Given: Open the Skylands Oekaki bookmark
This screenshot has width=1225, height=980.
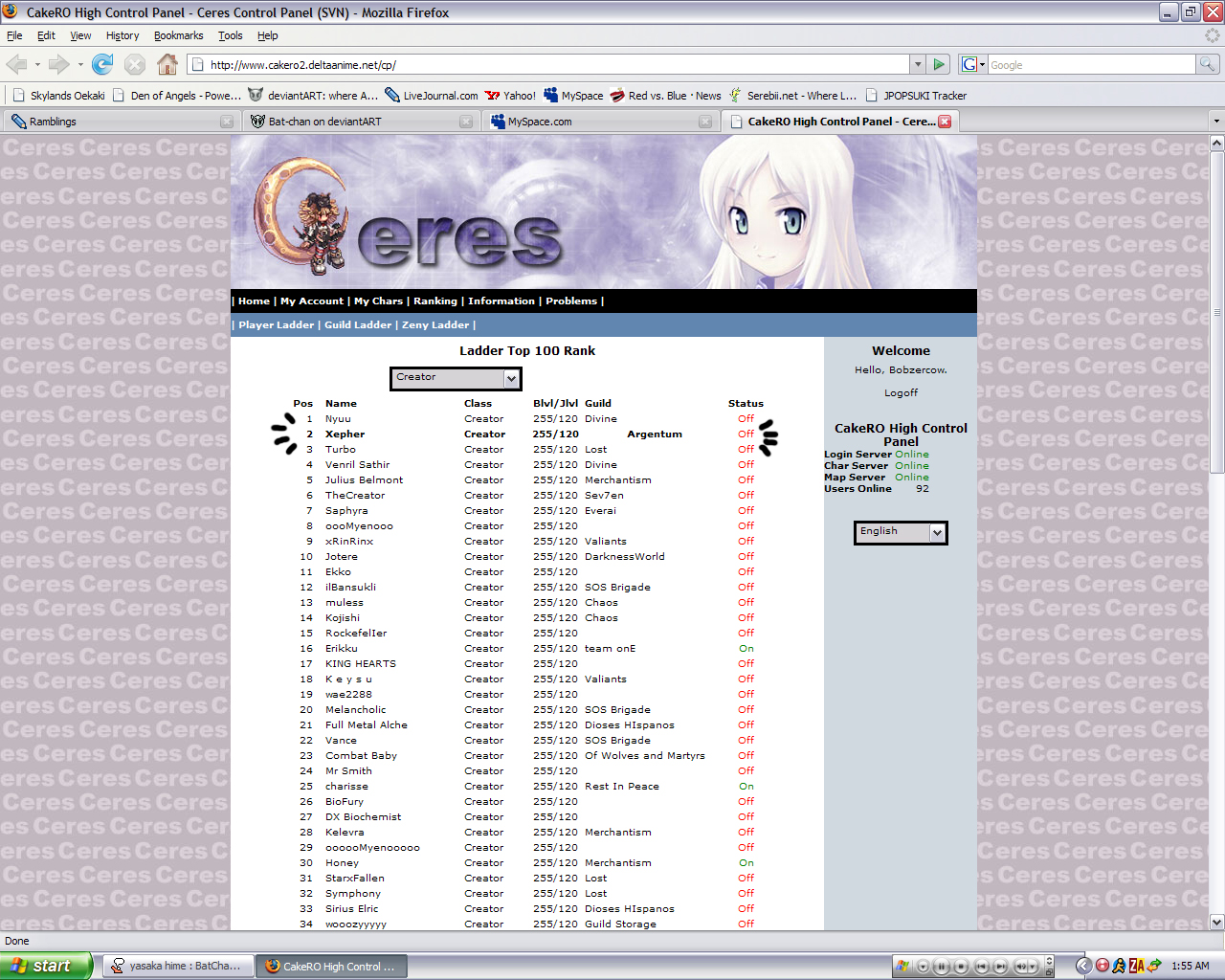Looking at the screenshot, I should (58, 96).
